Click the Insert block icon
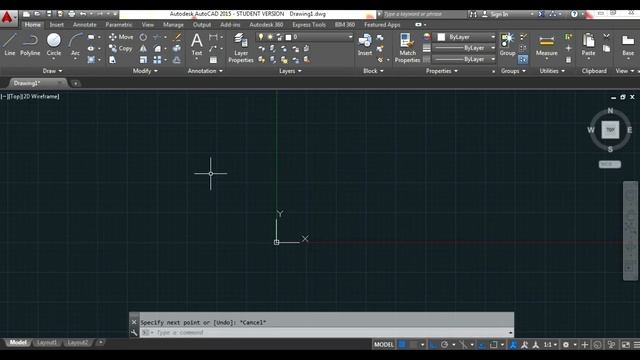This screenshot has height=360, width=640. [x=364, y=44]
